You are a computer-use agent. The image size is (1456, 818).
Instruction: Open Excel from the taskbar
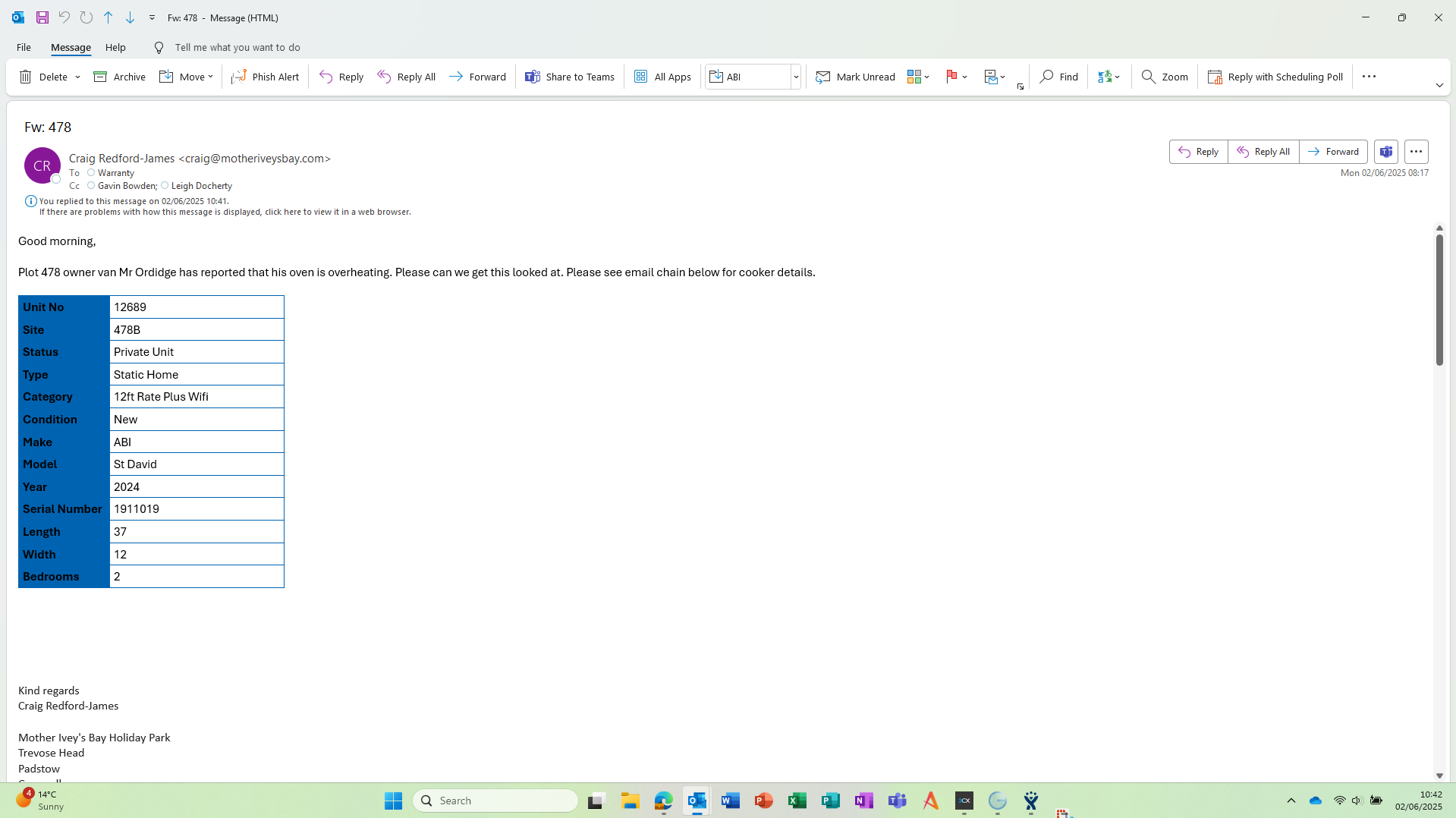797,801
